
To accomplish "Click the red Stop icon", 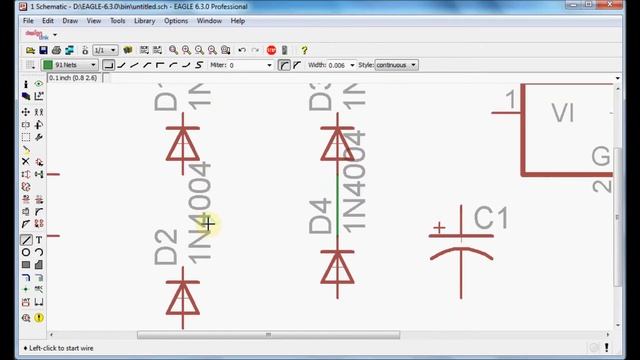I will tap(271, 50).
